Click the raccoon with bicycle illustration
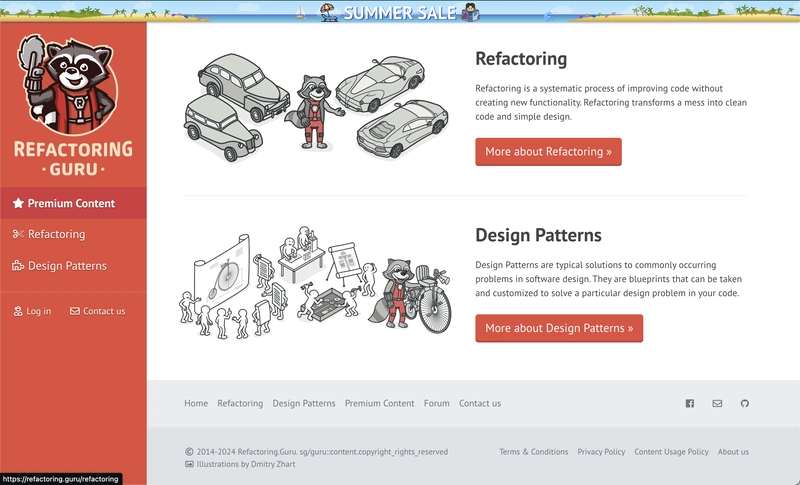This screenshot has height=485, width=800. pyautogui.click(x=315, y=283)
